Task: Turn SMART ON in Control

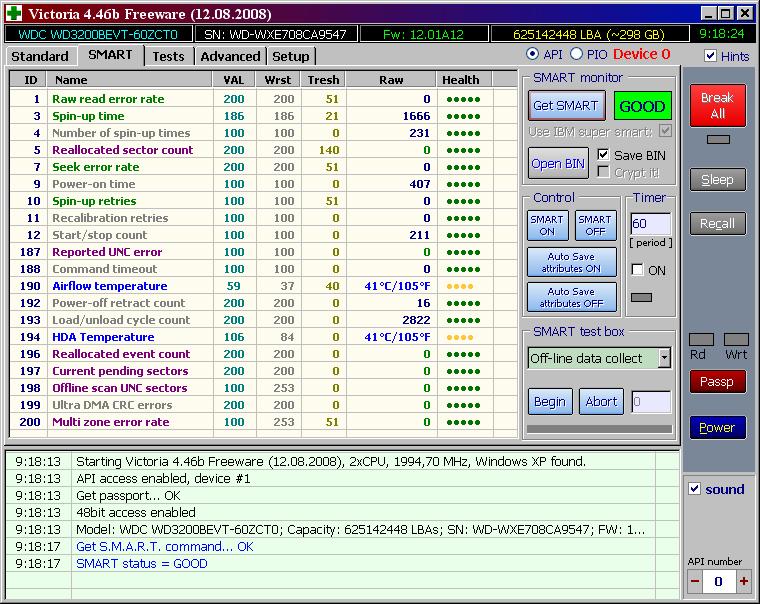Action: click(547, 225)
